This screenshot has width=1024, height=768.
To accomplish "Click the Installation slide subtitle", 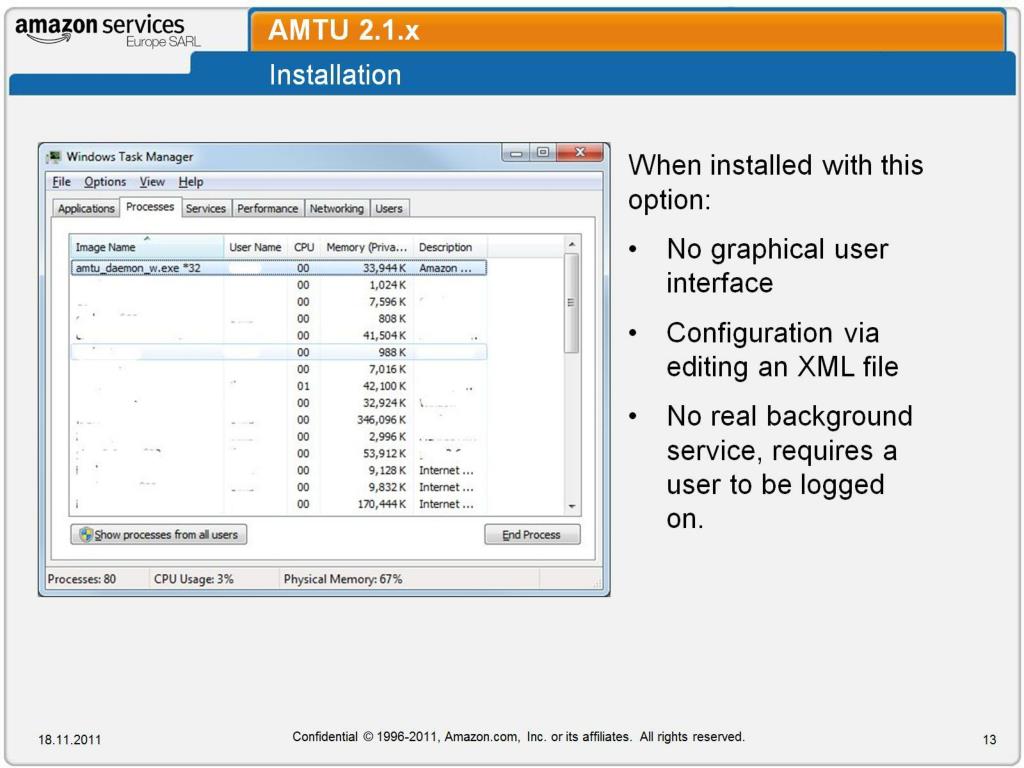I will (x=335, y=74).
